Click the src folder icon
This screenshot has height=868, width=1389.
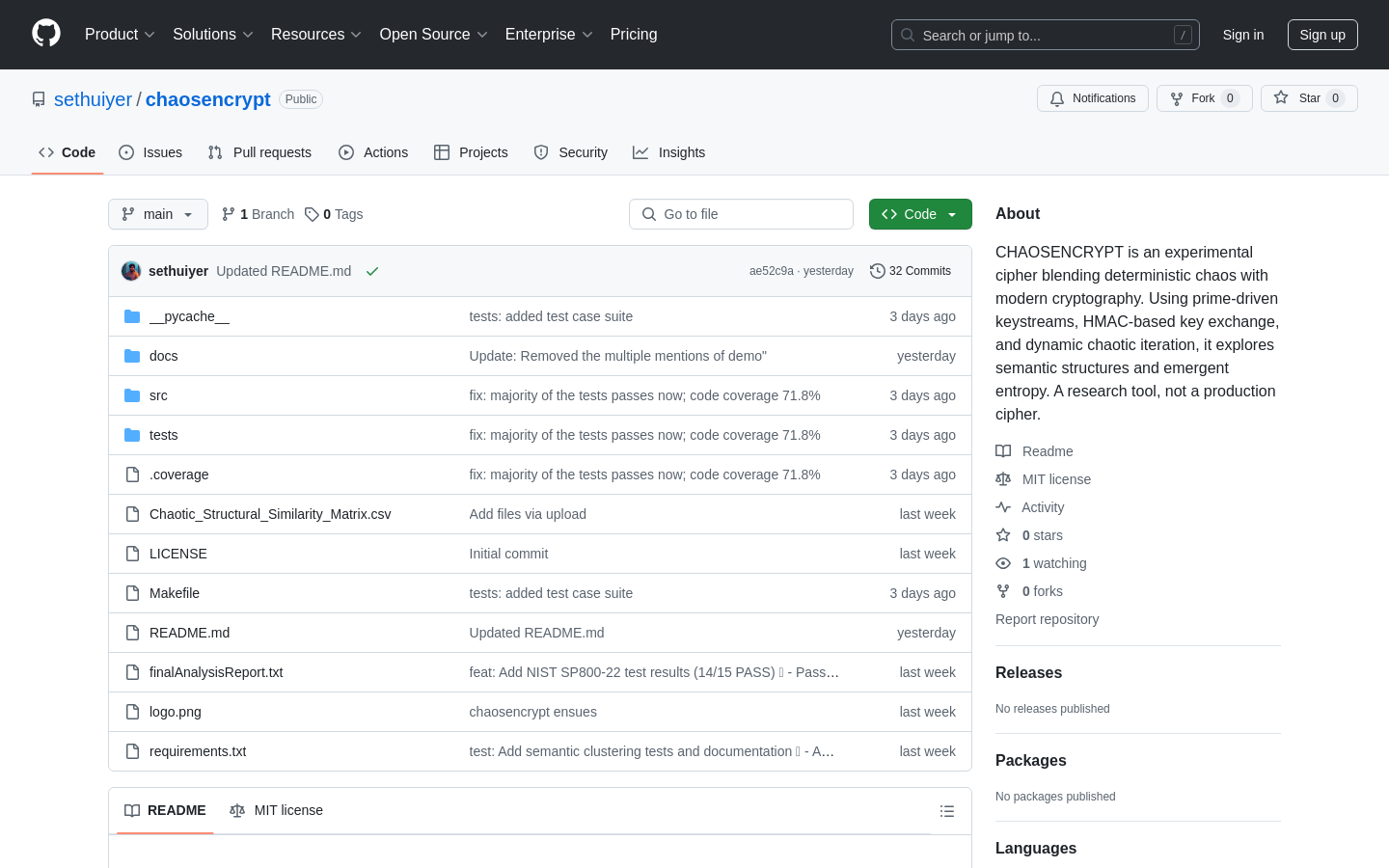(132, 395)
